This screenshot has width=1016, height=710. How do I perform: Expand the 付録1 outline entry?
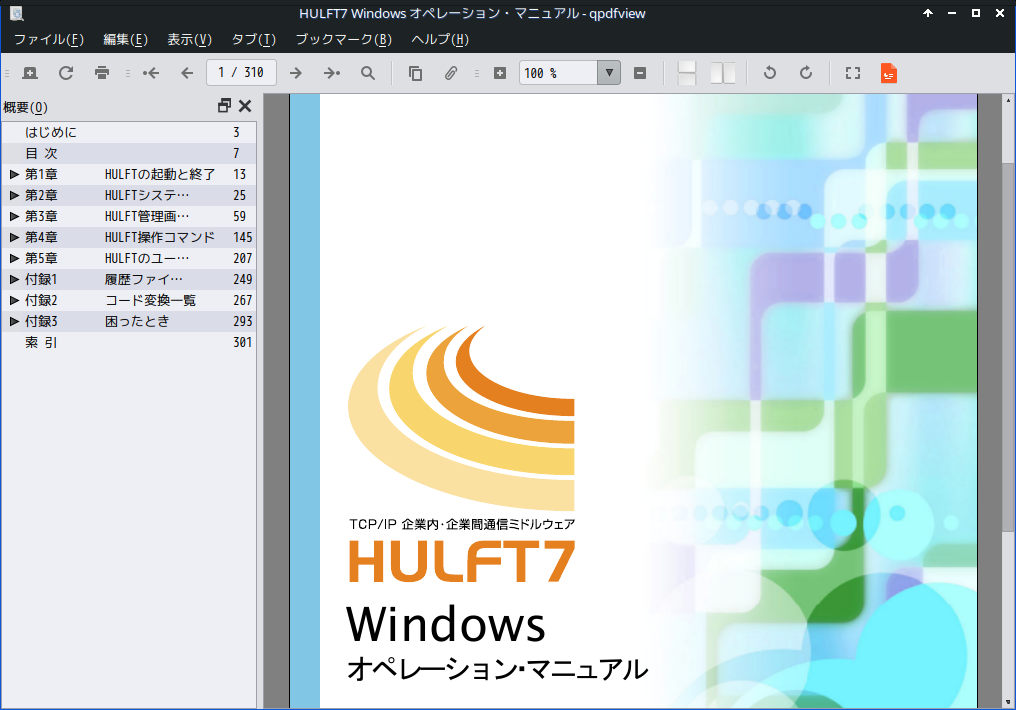pyautogui.click(x=14, y=279)
